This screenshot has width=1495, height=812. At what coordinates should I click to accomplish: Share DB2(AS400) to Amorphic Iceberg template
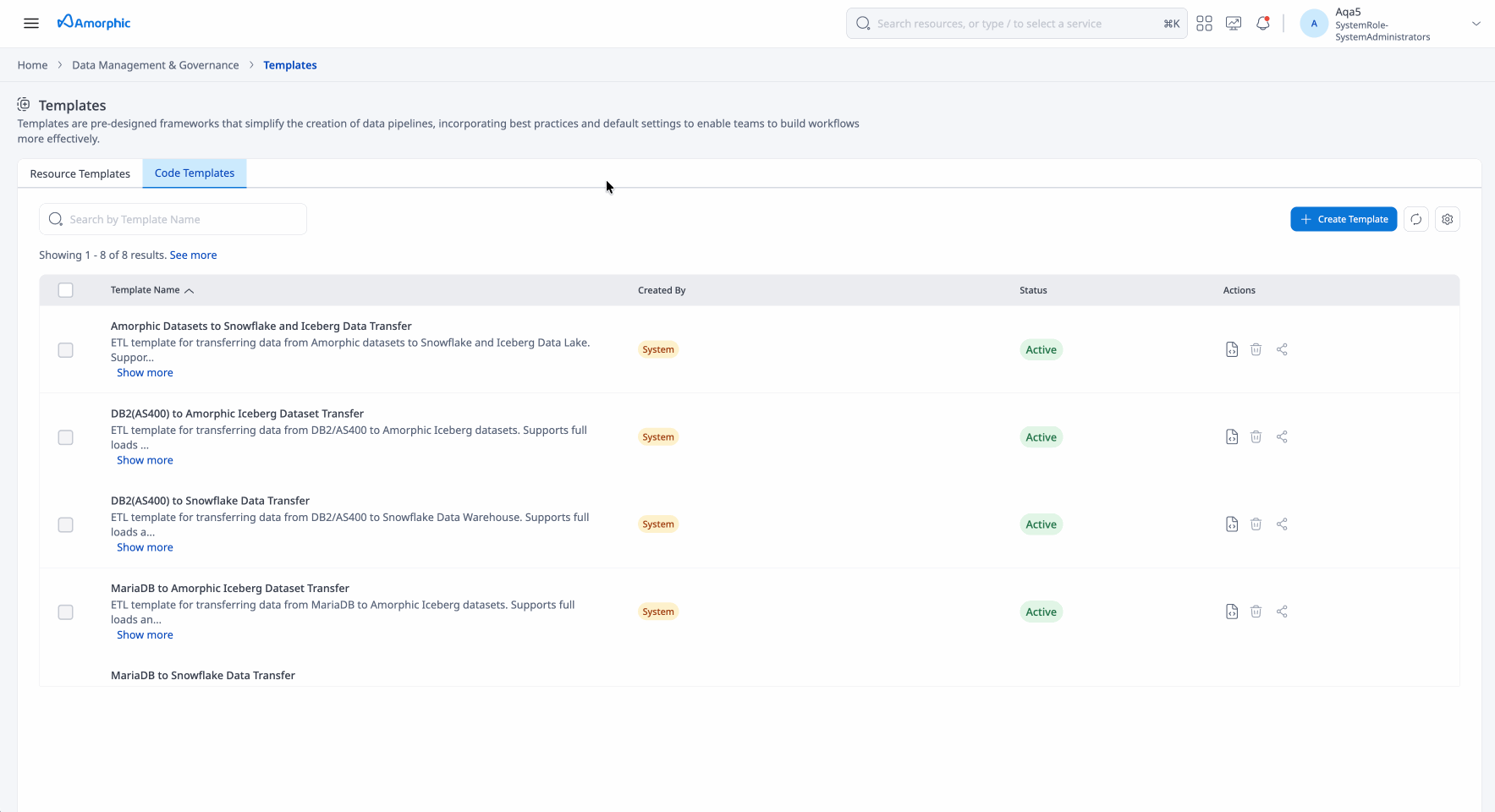[1282, 436]
